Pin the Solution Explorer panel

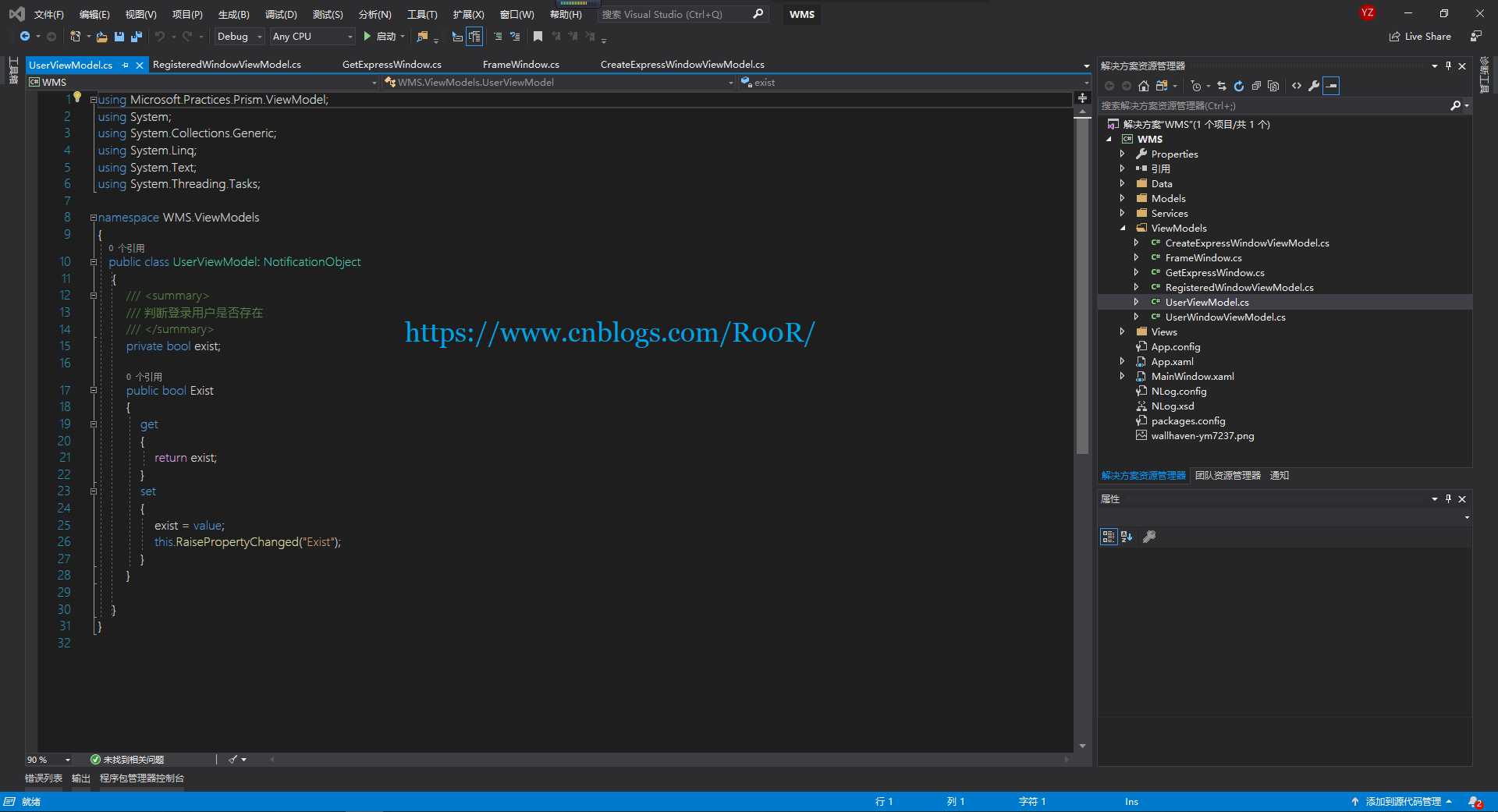coord(1448,66)
